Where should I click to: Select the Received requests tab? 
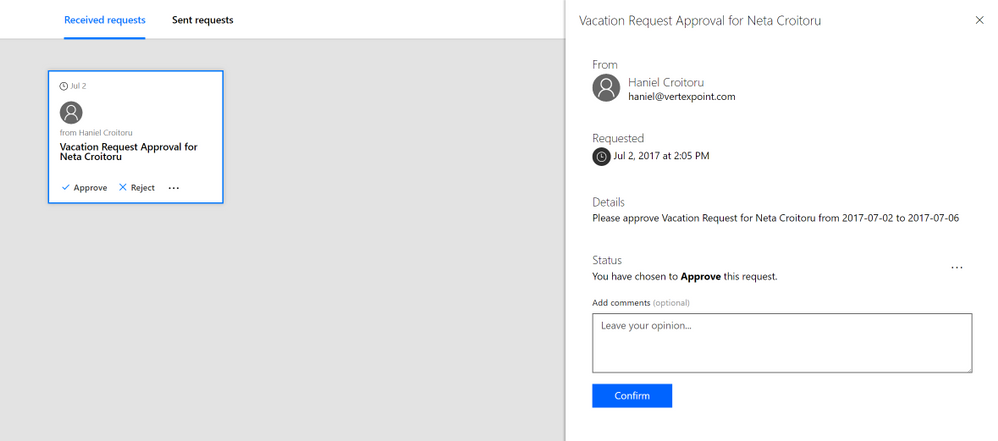(104, 20)
